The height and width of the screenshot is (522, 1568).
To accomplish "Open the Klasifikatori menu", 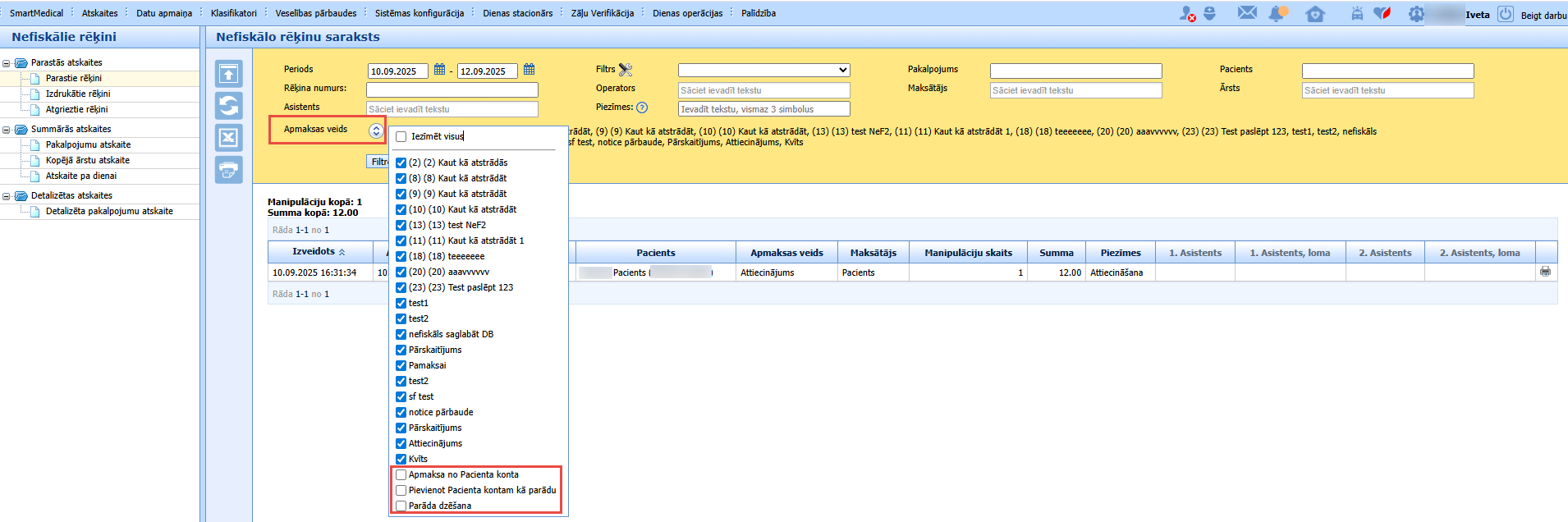I will point(234,13).
